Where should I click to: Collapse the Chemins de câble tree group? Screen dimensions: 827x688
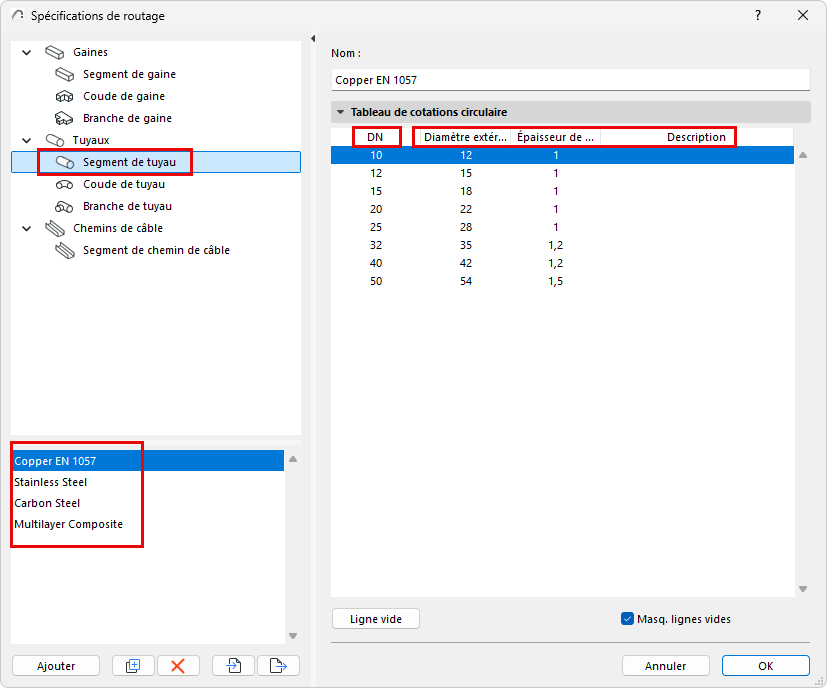(26, 228)
